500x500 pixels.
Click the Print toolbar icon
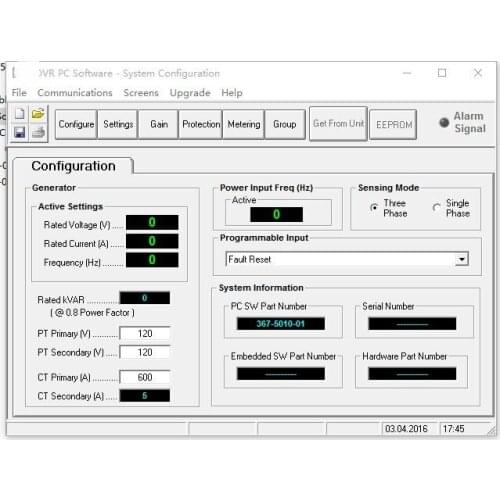38,133
